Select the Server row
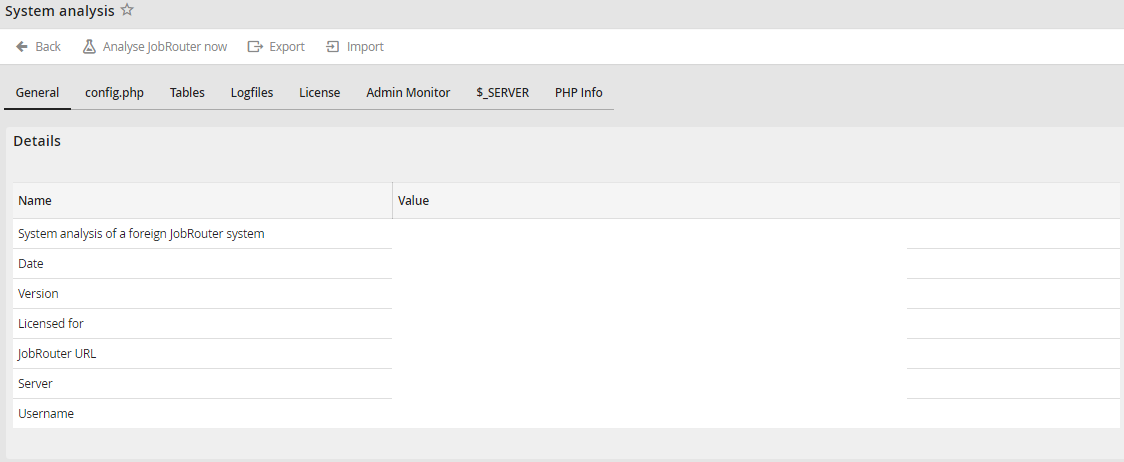 click(x=566, y=384)
